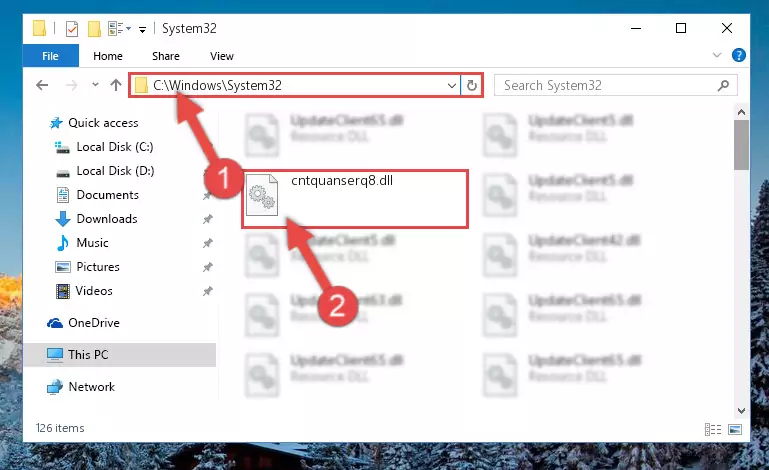Screen dimensions: 769x470
Task: Click the vertical scrollbar thumb
Action: (x=742, y=145)
